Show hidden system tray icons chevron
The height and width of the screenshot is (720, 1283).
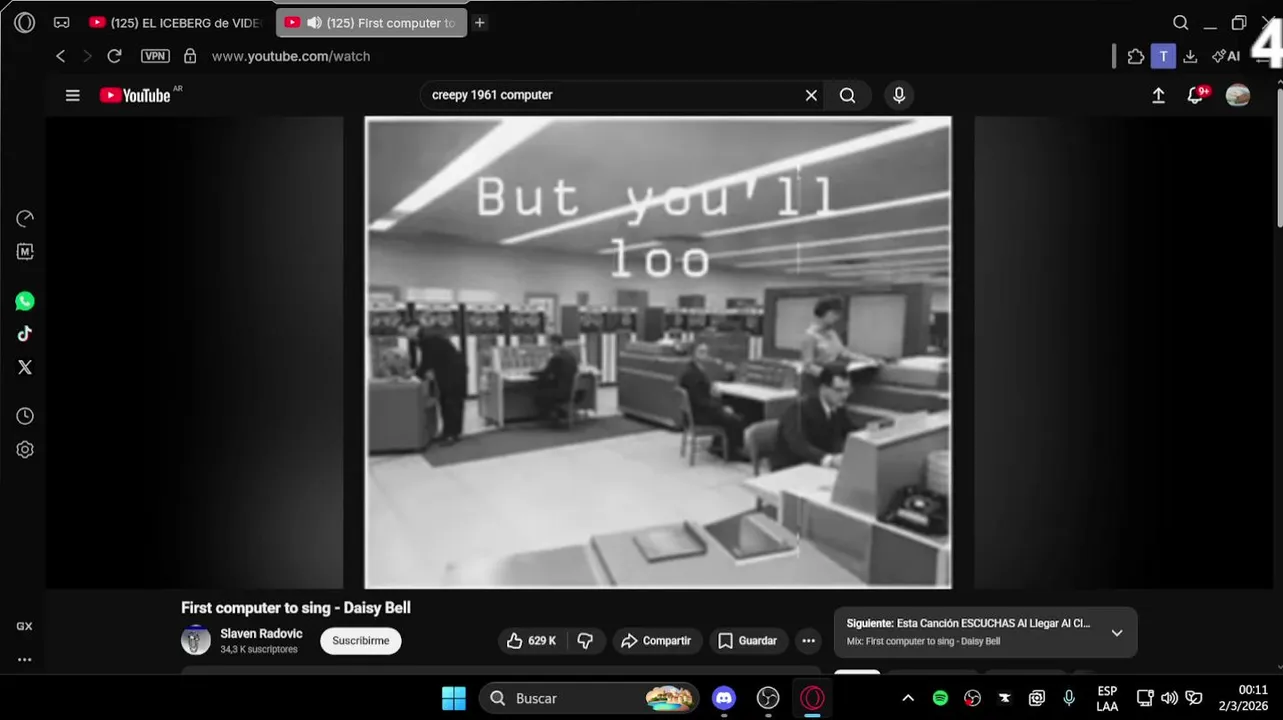tap(908, 698)
